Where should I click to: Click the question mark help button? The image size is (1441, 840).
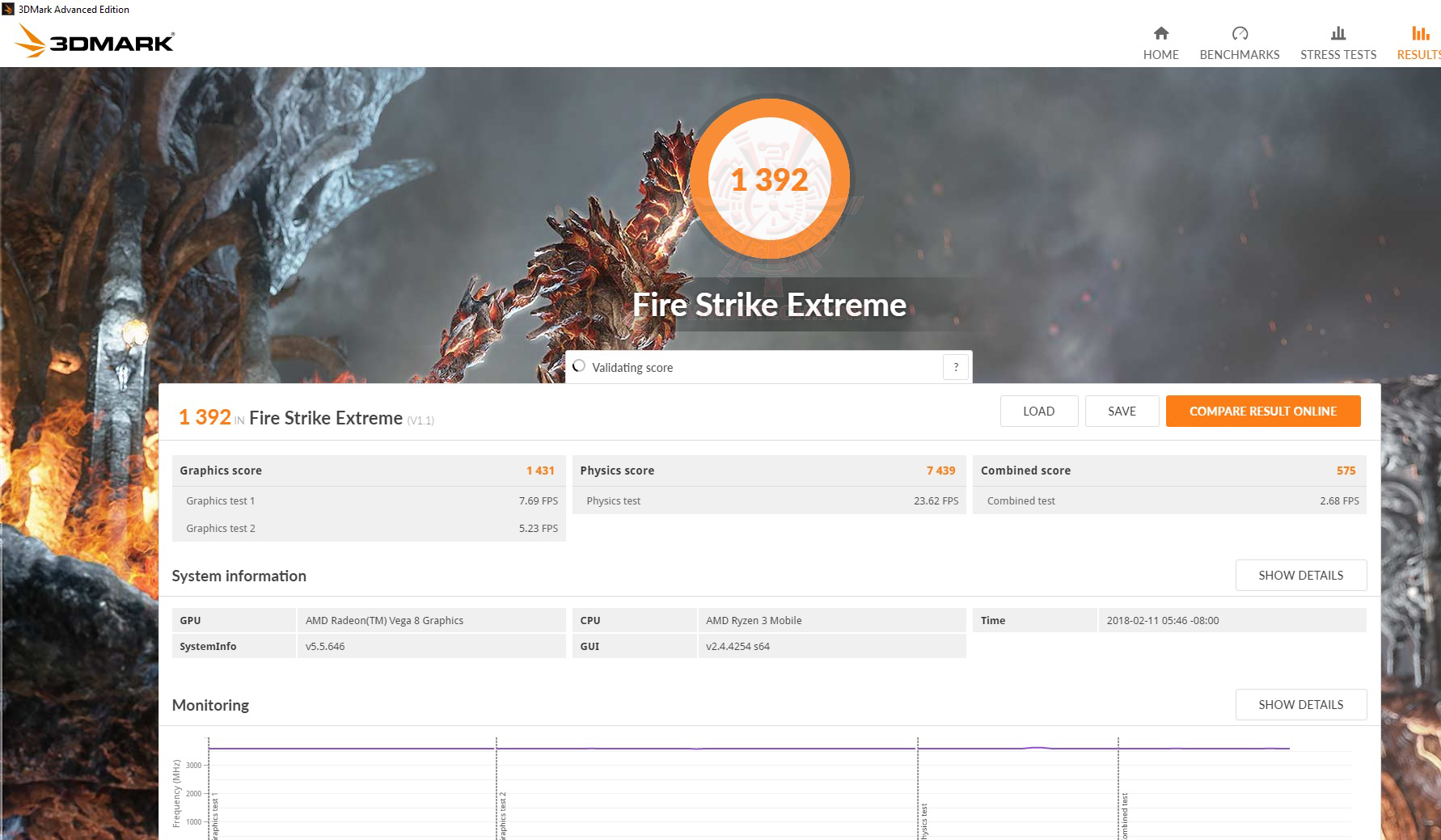pyautogui.click(x=956, y=367)
